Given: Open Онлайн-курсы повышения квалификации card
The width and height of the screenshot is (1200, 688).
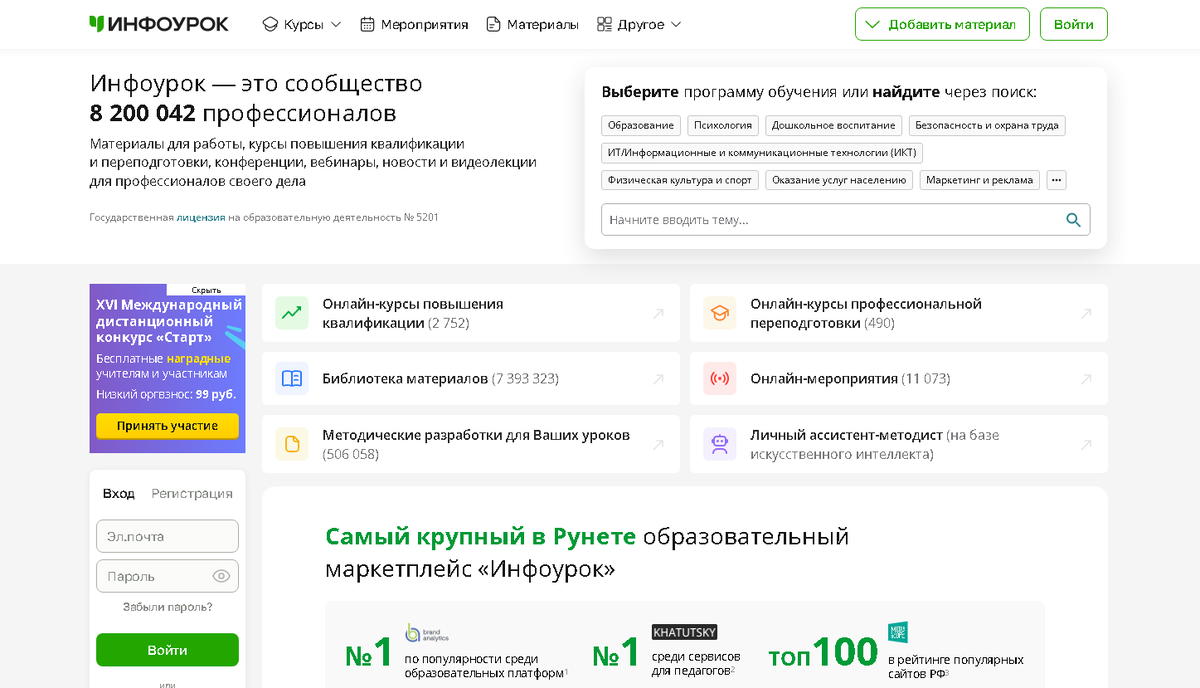Looking at the screenshot, I should coord(471,313).
